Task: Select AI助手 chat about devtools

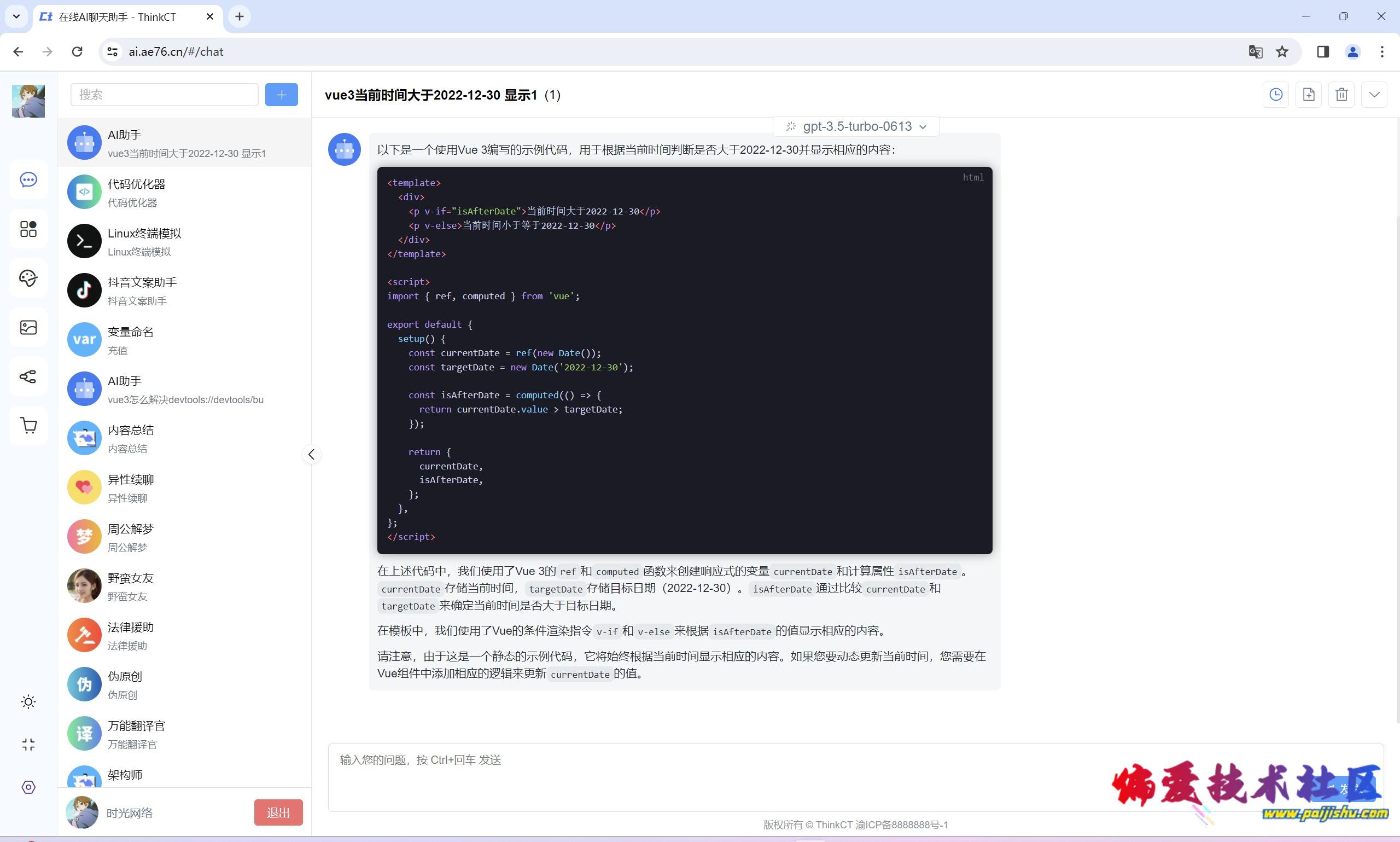Action: [184, 389]
